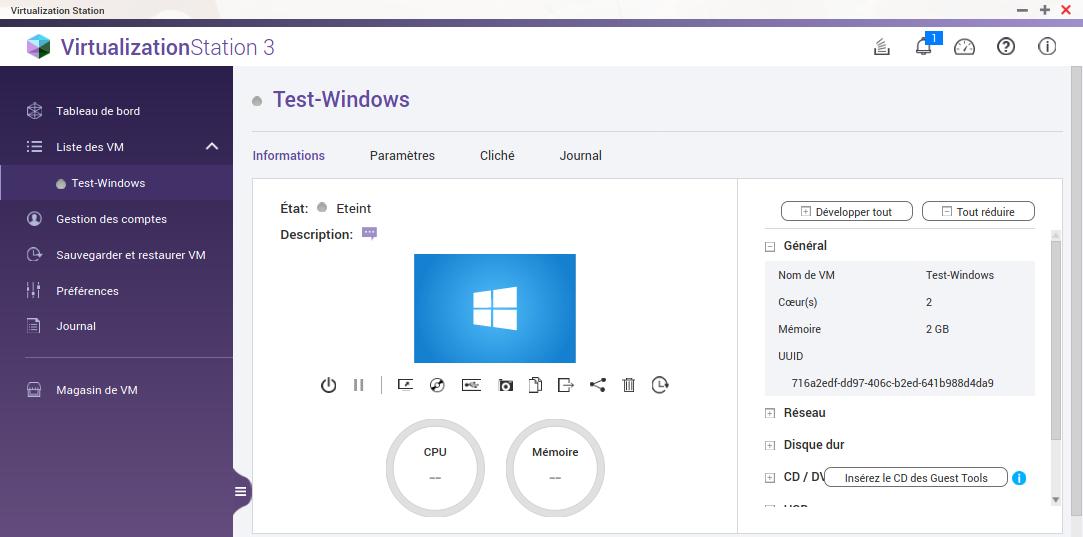Click Insérez le CD des Guest Tools

coord(915,478)
